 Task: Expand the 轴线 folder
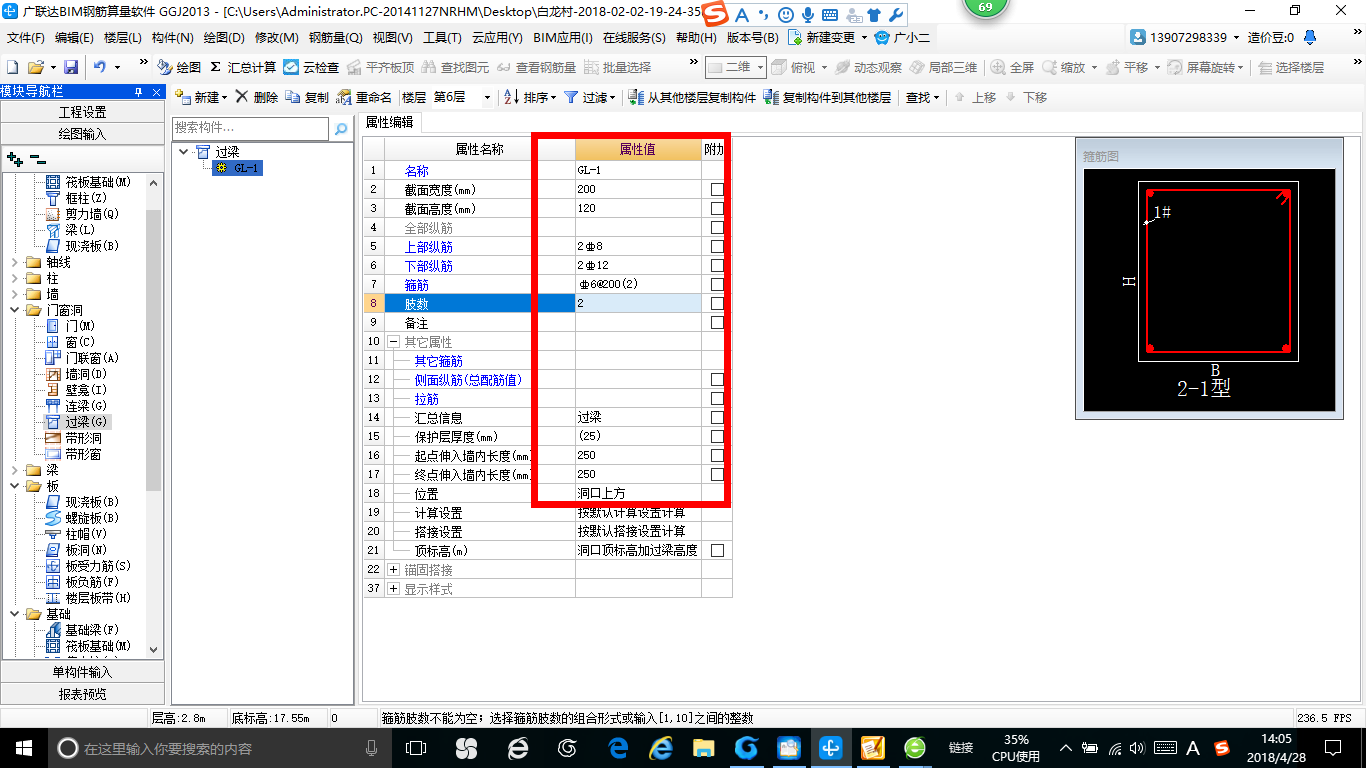14,262
